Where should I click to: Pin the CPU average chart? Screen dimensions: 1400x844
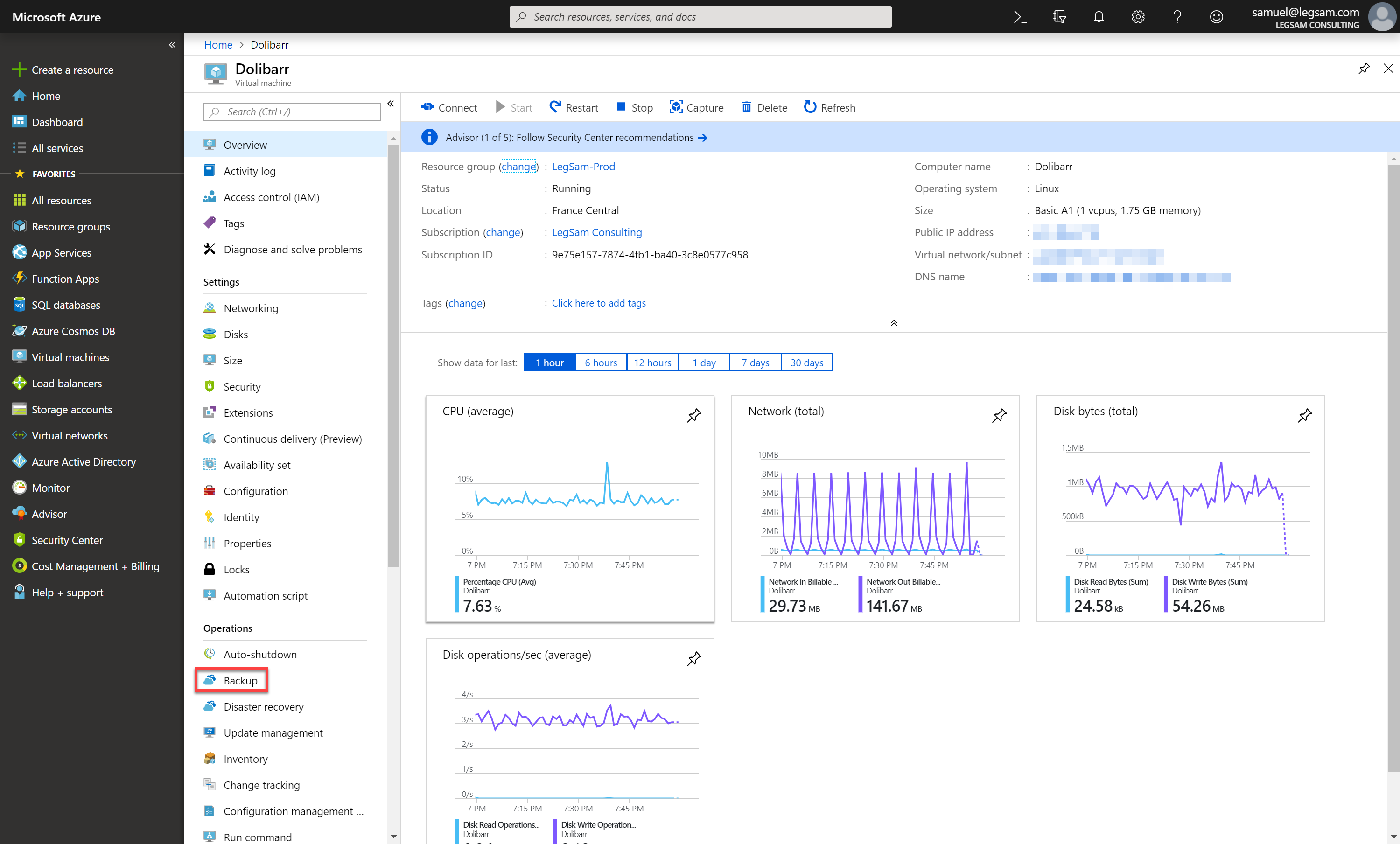click(x=694, y=416)
